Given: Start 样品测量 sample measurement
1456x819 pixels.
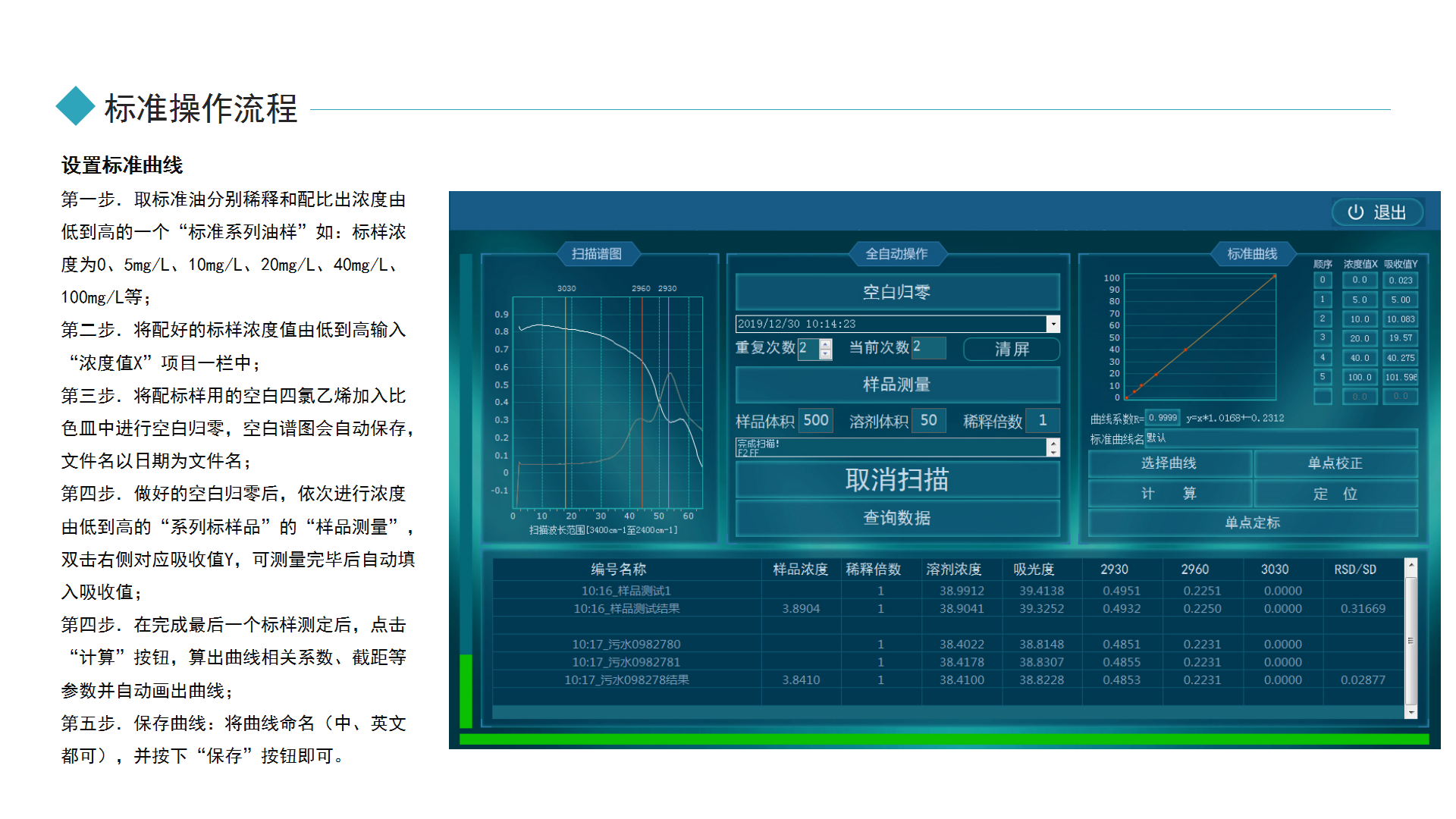Looking at the screenshot, I should 896,384.
